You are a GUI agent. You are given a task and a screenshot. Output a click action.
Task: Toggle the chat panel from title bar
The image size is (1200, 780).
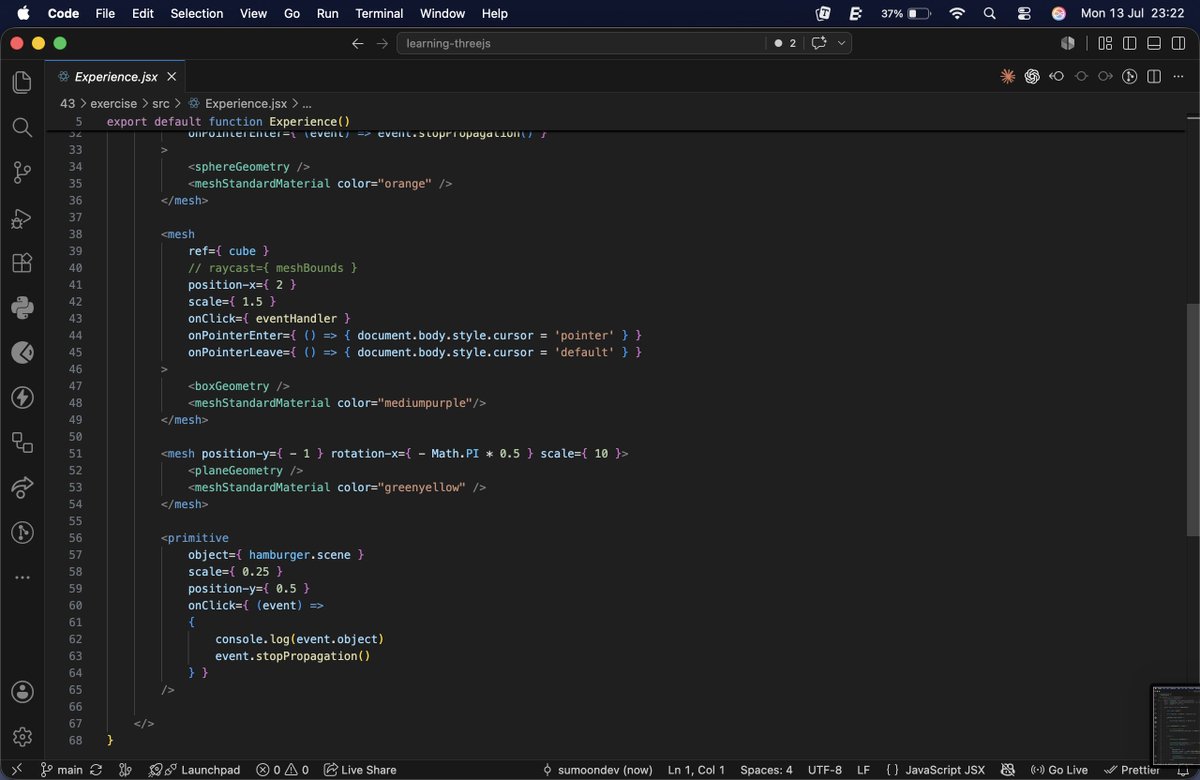[820, 43]
